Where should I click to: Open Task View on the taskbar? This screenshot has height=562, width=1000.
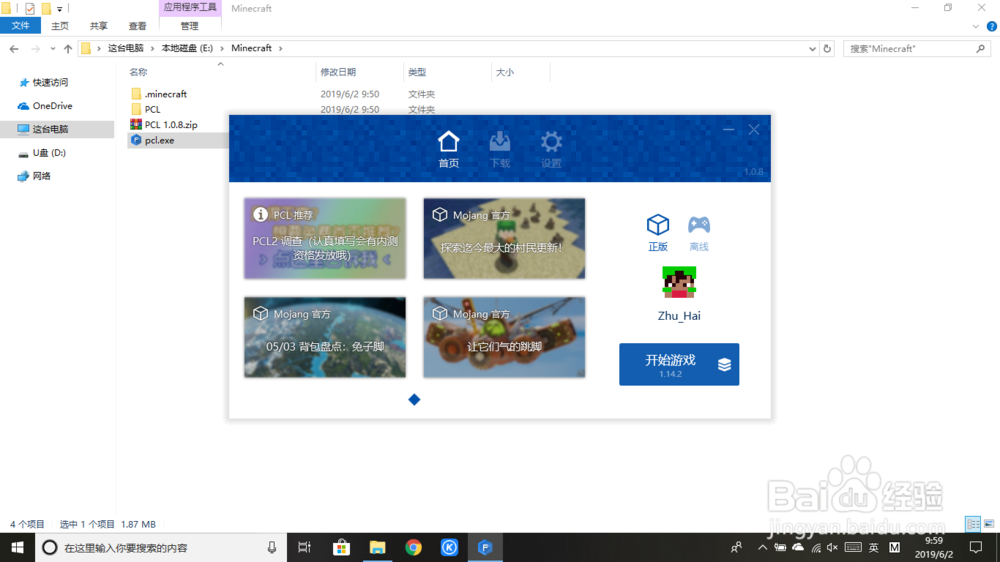click(x=304, y=547)
